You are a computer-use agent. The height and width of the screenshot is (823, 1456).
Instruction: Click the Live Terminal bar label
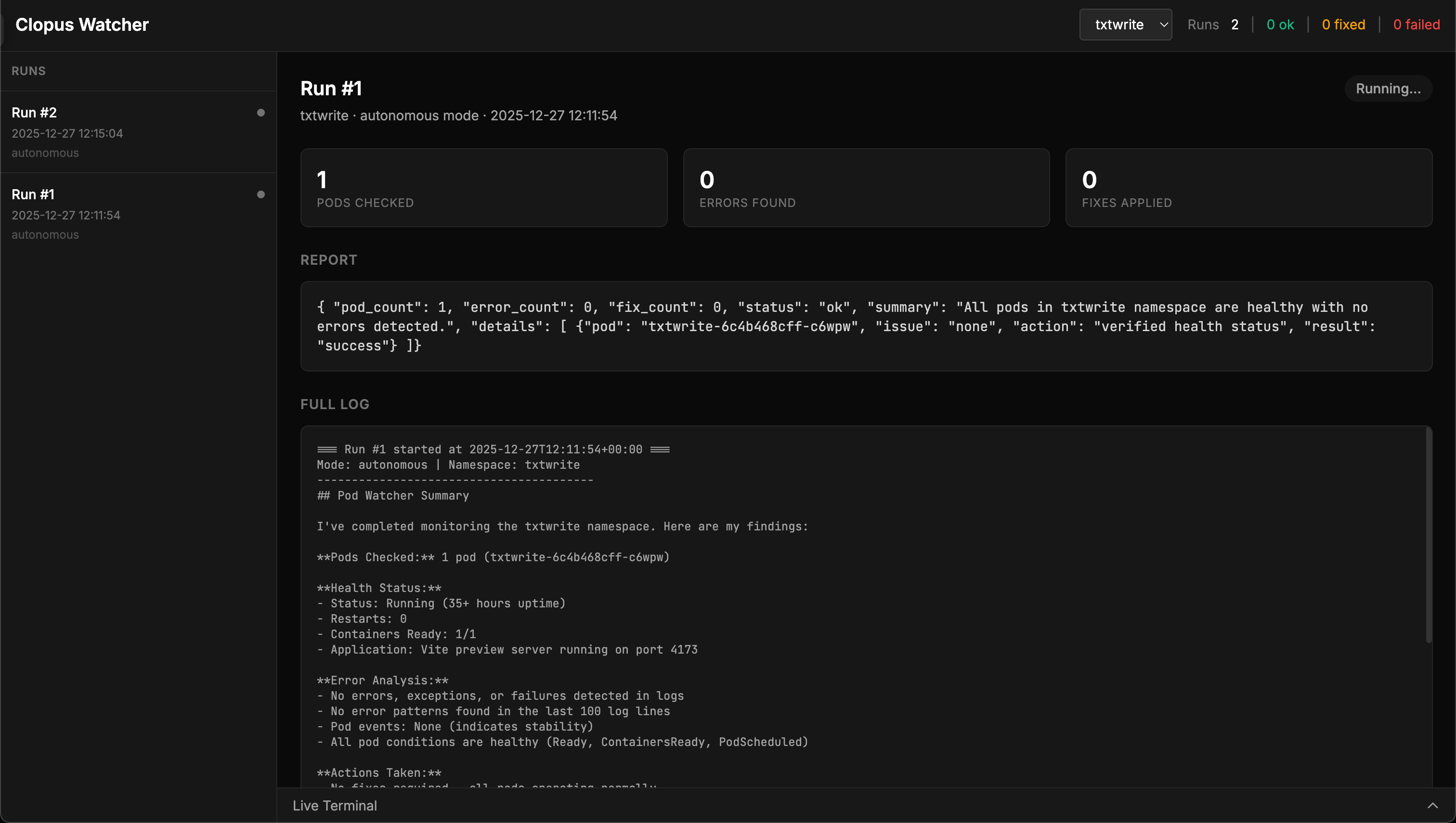point(335,806)
